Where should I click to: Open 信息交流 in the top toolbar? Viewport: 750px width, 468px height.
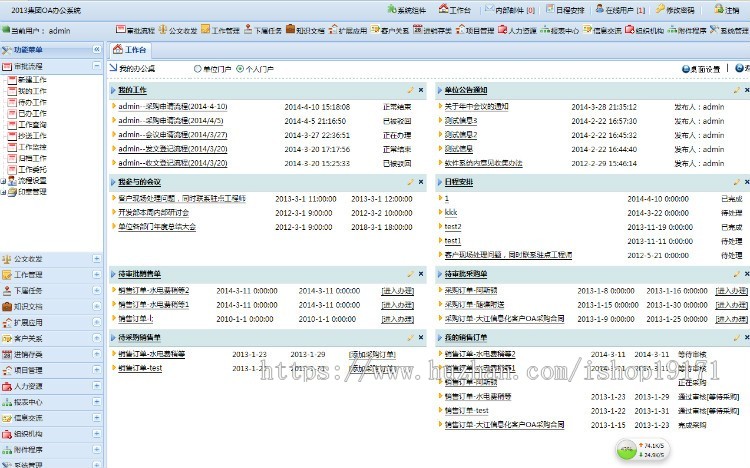(x=602, y=30)
